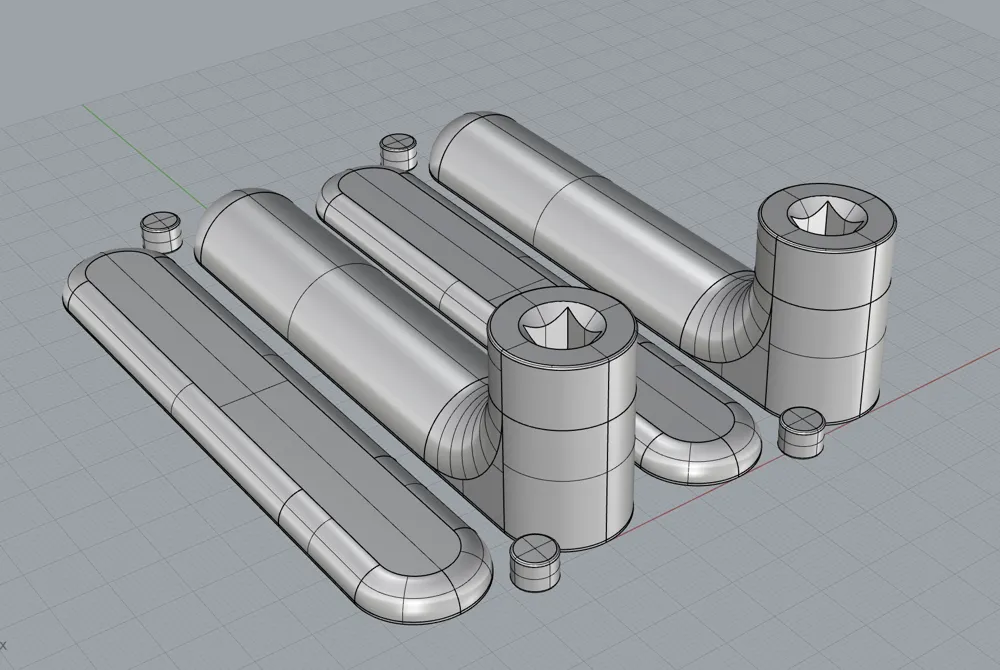This screenshot has height=670, width=1000.
Task: Select the small plug next to the red axis line
Action: coord(802,432)
